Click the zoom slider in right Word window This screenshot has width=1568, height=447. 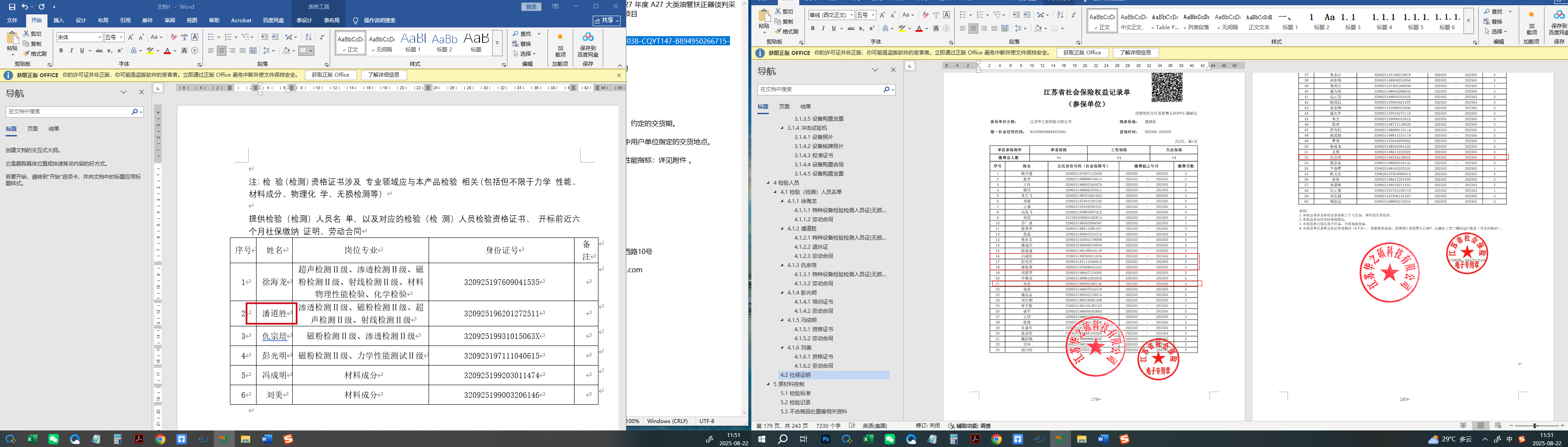point(1534,426)
